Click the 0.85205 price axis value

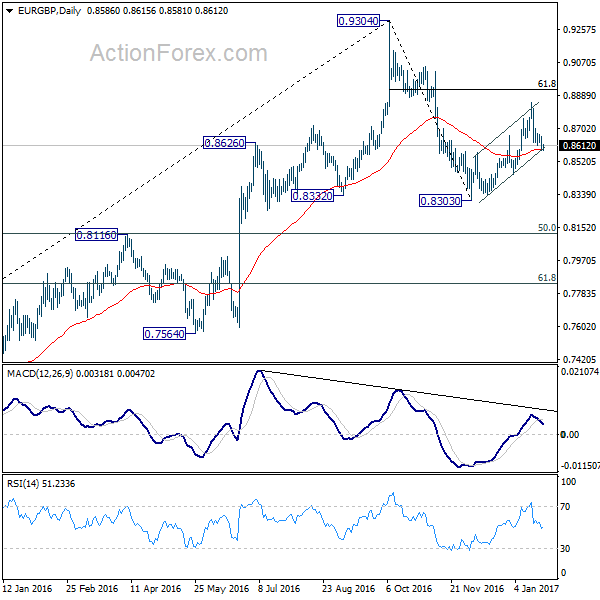[x=579, y=161]
